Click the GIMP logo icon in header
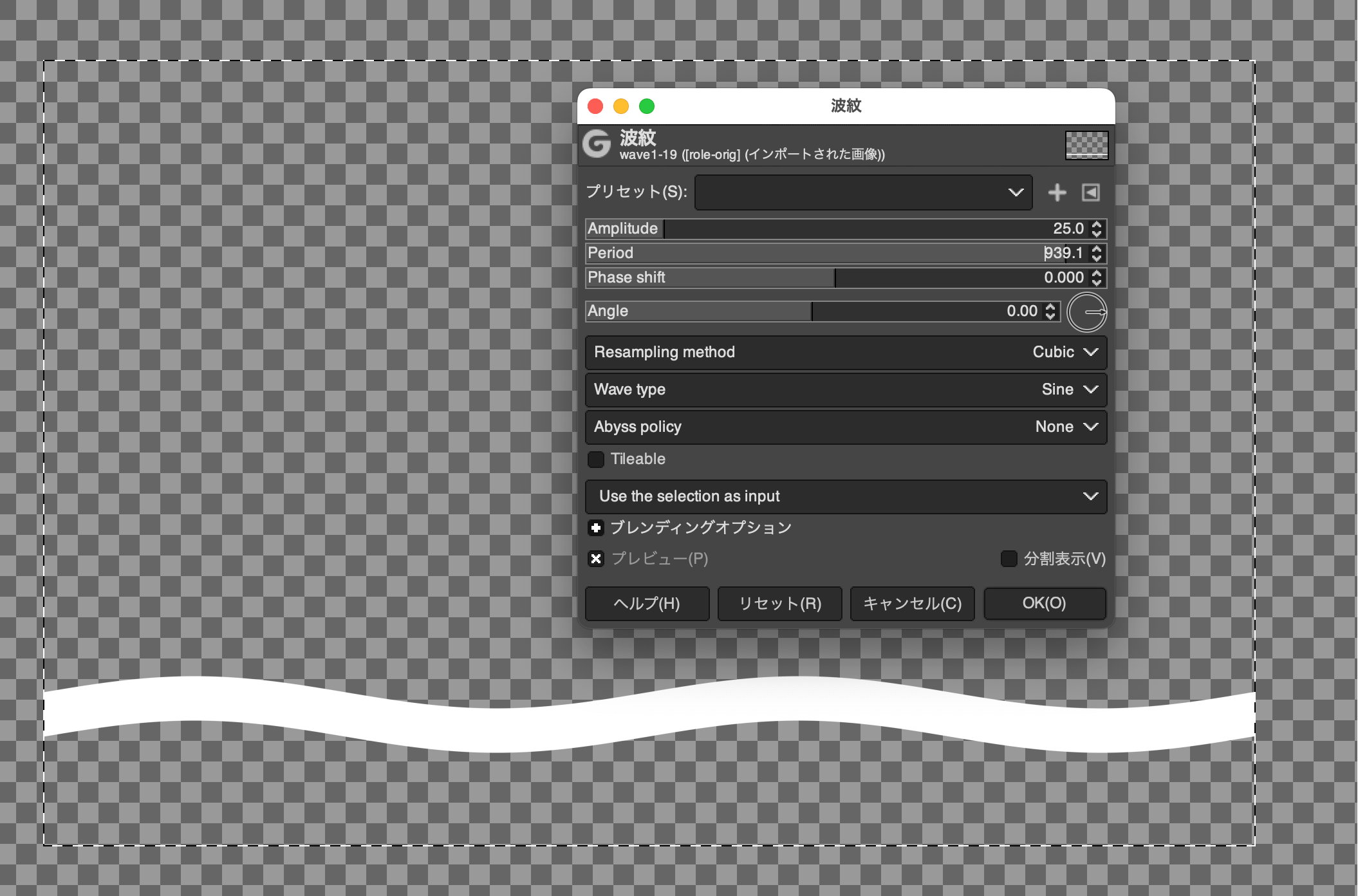1358x896 pixels. pyautogui.click(x=597, y=144)
